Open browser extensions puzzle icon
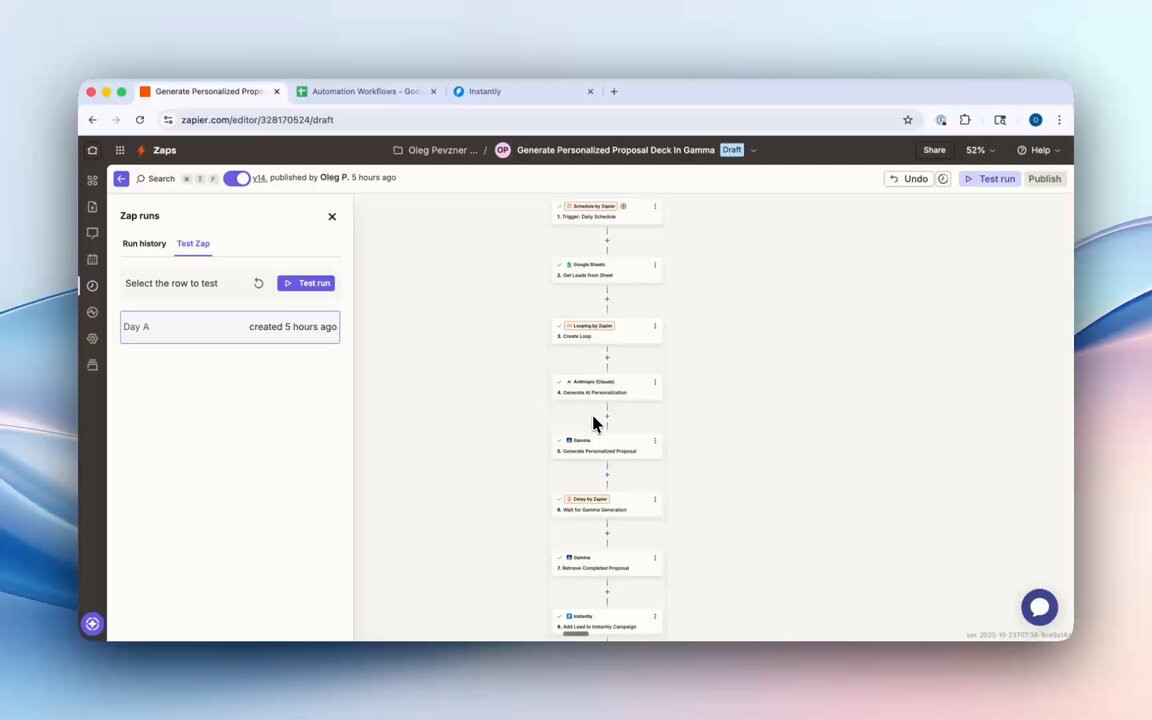Image resolution: width=1152 pixels, height=720 pixels. pyautogui.click(x=965, y=120)
